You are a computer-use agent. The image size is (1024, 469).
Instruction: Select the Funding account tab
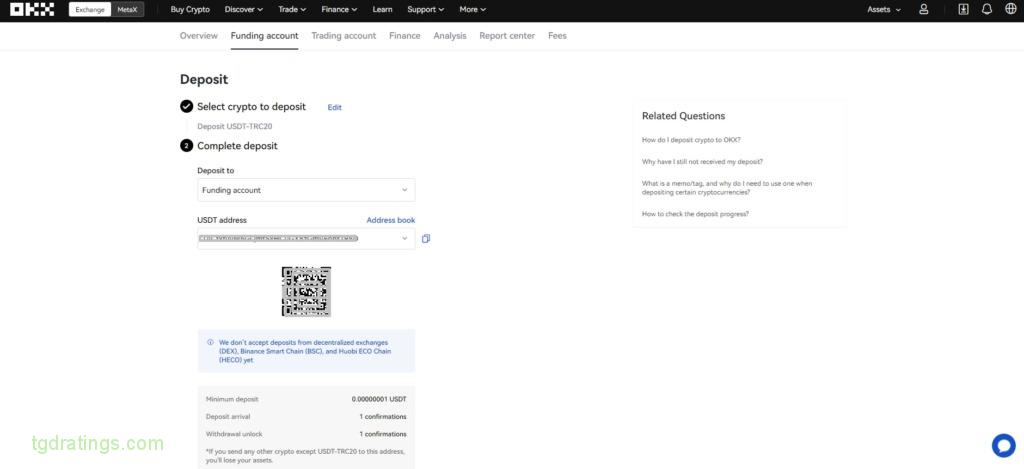264,36
